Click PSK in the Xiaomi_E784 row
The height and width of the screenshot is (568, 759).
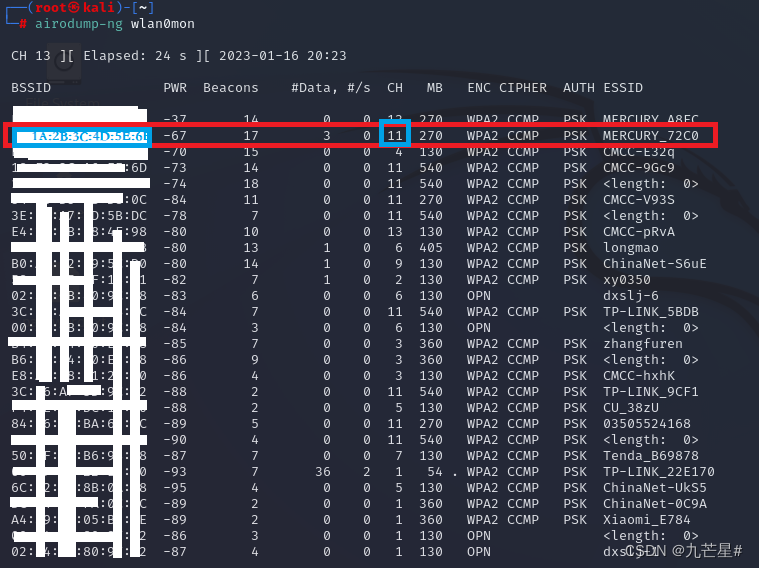pyautogui.click(x=575, y=519)
